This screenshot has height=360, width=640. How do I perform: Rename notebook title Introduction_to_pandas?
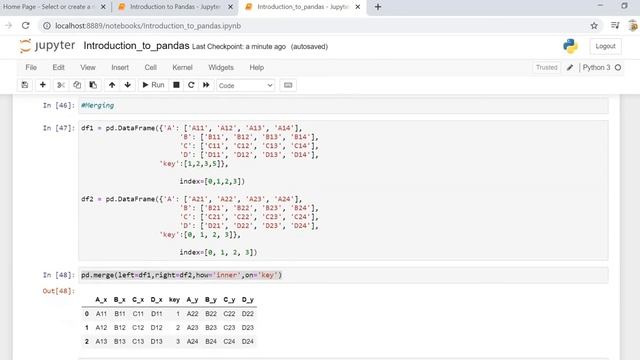click(x=136, y=46)
